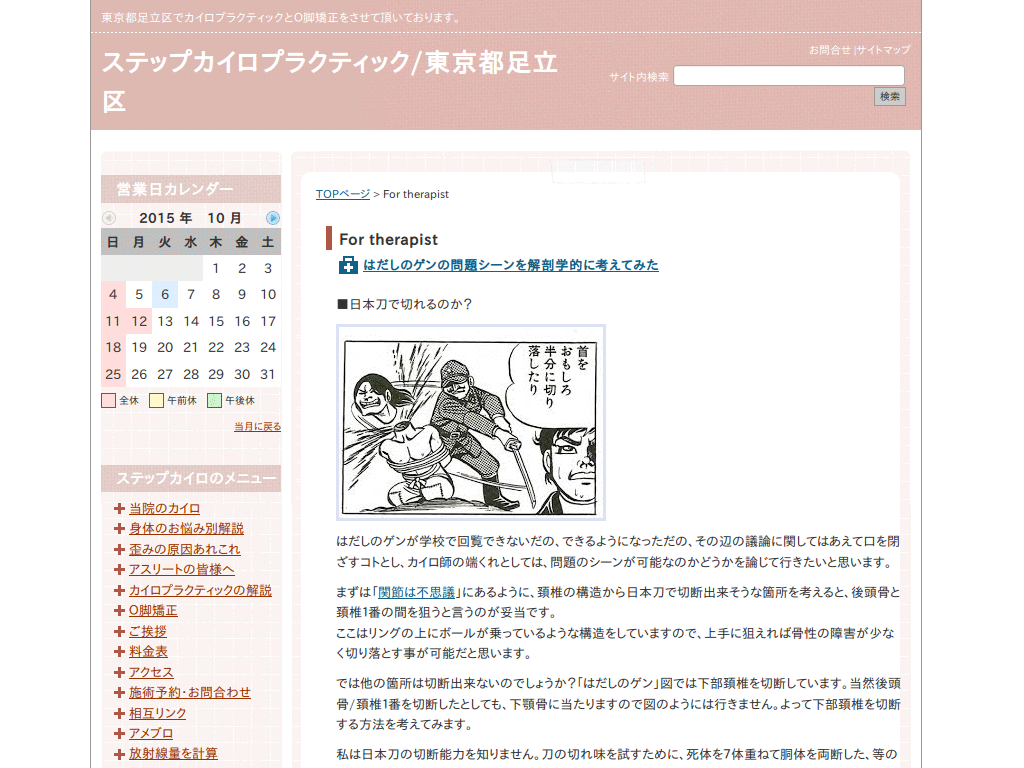Open the site title ステップカイロプラクティック
This screenshot has height=768, width=1024.
pyautogui.click(x=330, y=82)
